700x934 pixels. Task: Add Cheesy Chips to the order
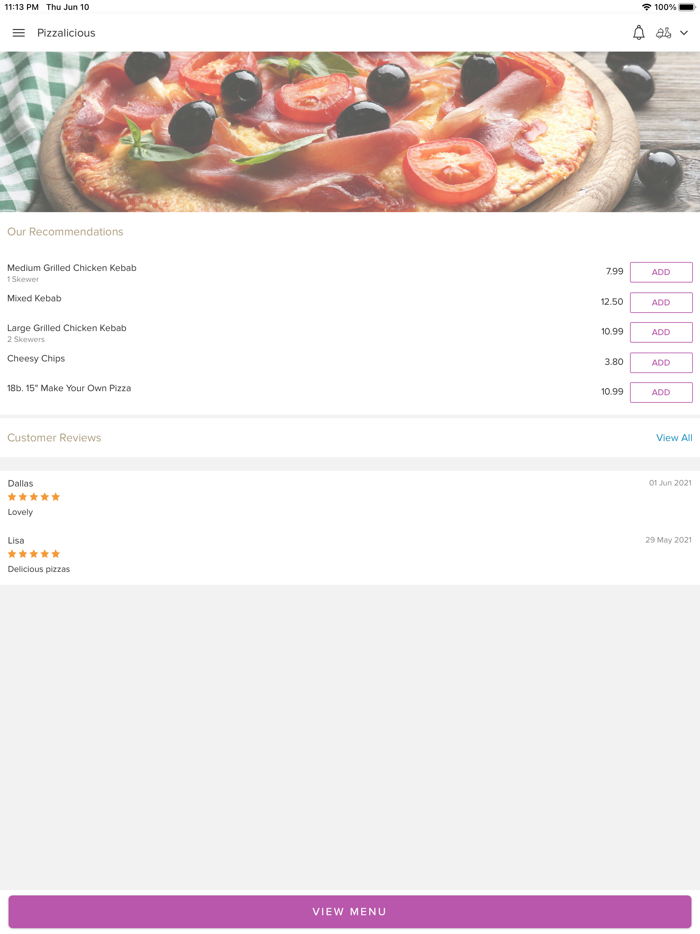coord(660,362)
